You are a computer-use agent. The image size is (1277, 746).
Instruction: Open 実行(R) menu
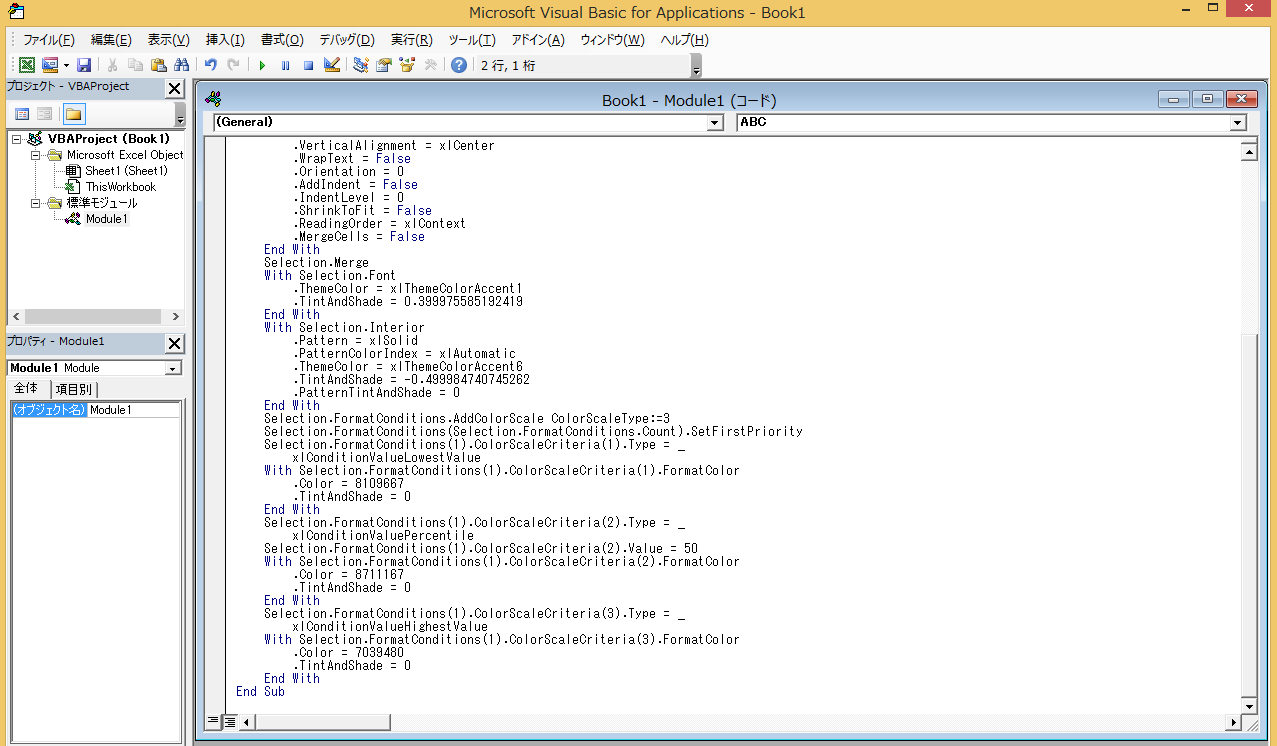[x=411, y=40]
